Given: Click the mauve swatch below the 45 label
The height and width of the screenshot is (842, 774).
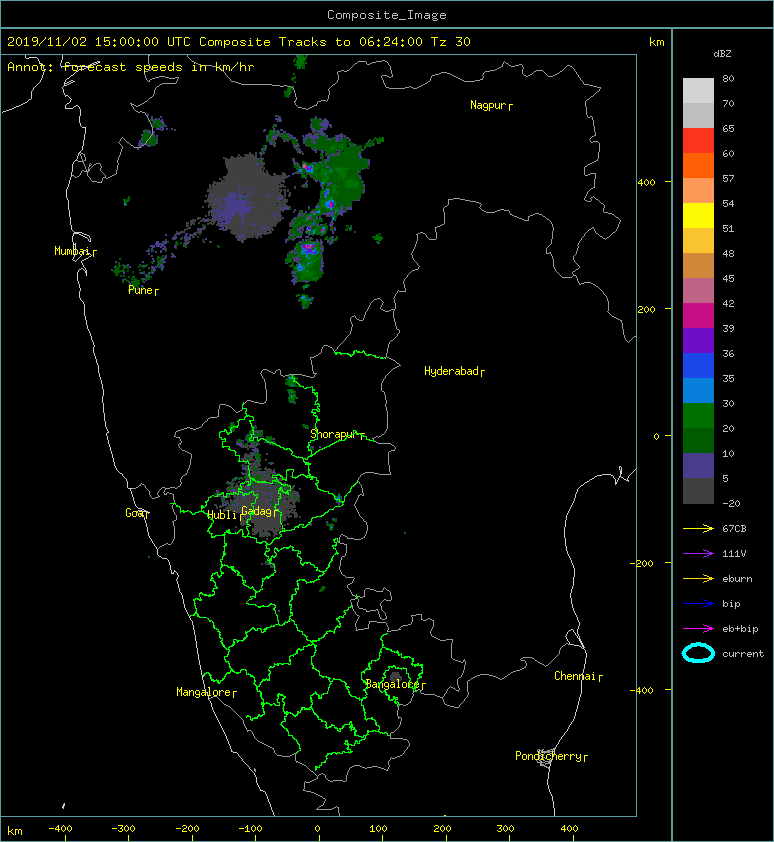Looking at the screenshot, I should [x=698, y=291].
